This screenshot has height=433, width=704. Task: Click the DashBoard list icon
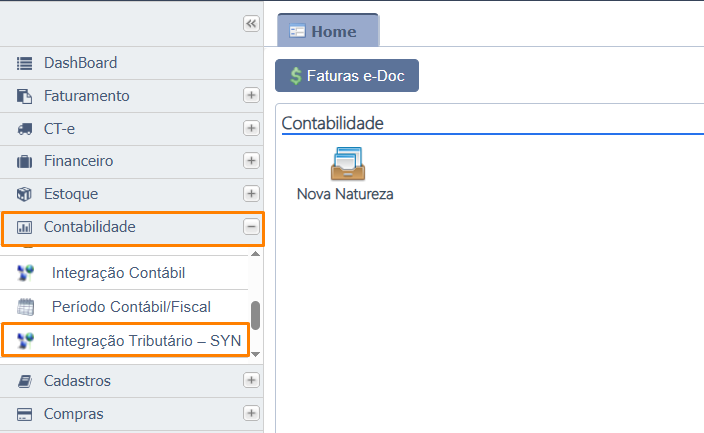pyautogui.click(x=25, y=63)
